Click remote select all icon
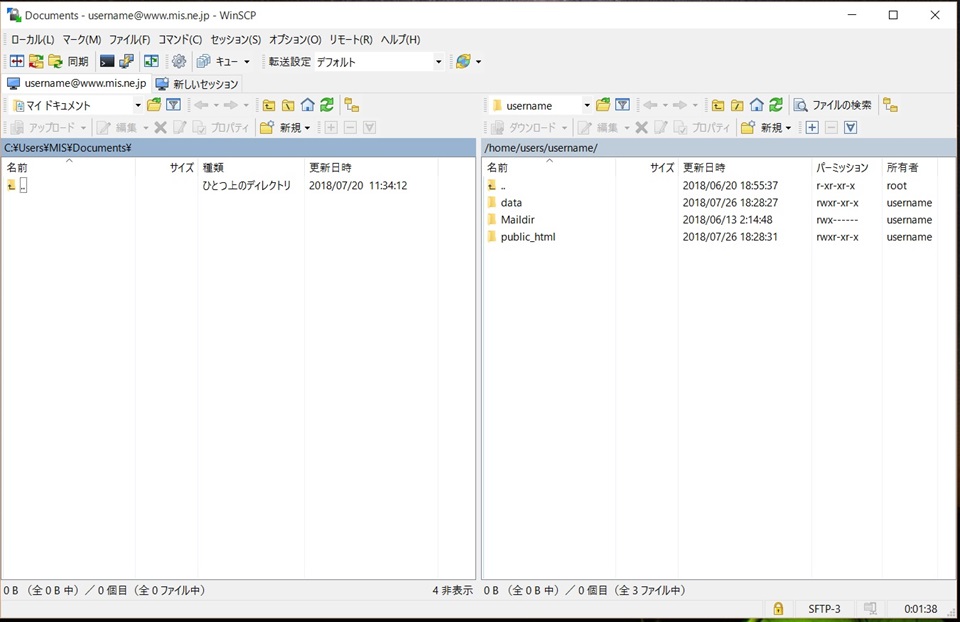Image resolution: width=960 pixels, height=622 pixels. [x=850, y=127]
